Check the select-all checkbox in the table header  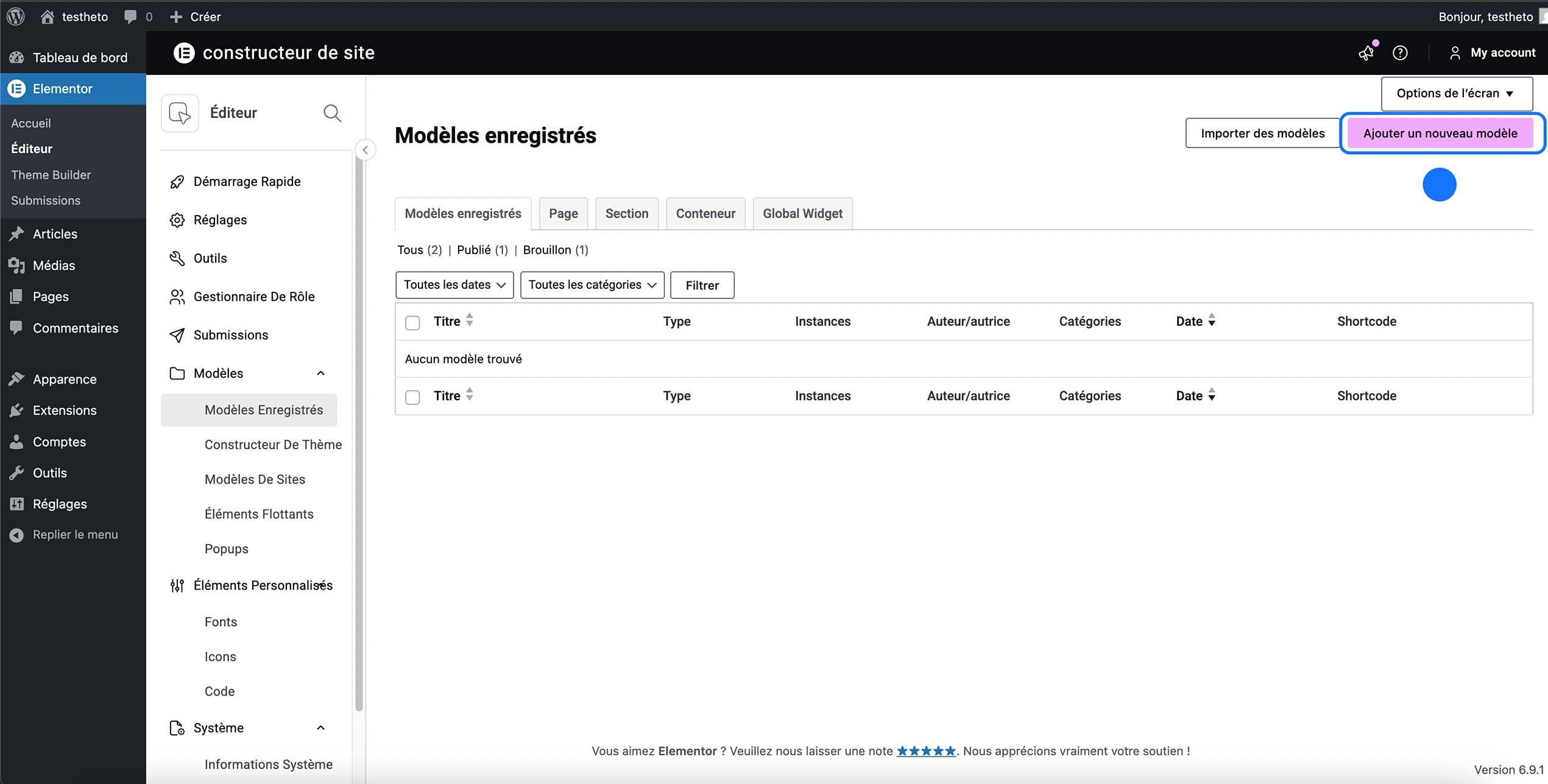pyautogui.click(x=412, y=322)
